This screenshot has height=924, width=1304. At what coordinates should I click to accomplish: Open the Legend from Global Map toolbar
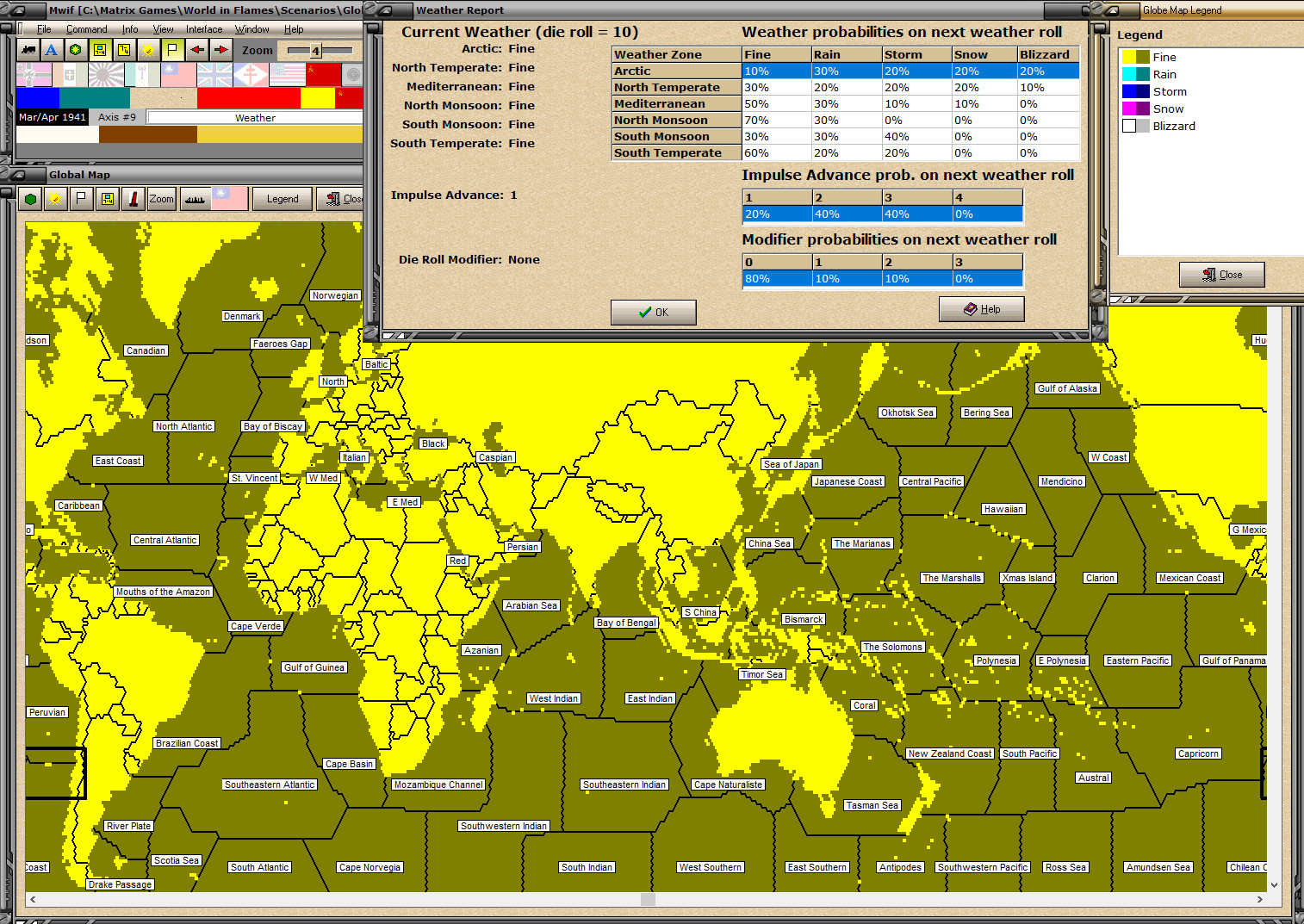283,199
